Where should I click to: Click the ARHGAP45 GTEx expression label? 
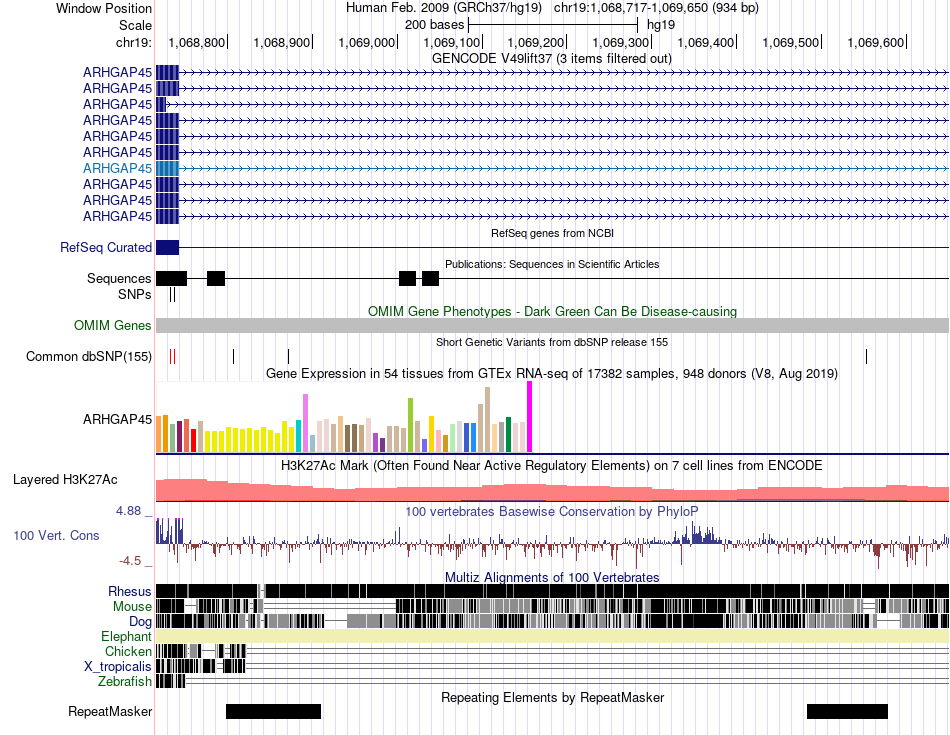pyautogui.click(x=118, y=419)
